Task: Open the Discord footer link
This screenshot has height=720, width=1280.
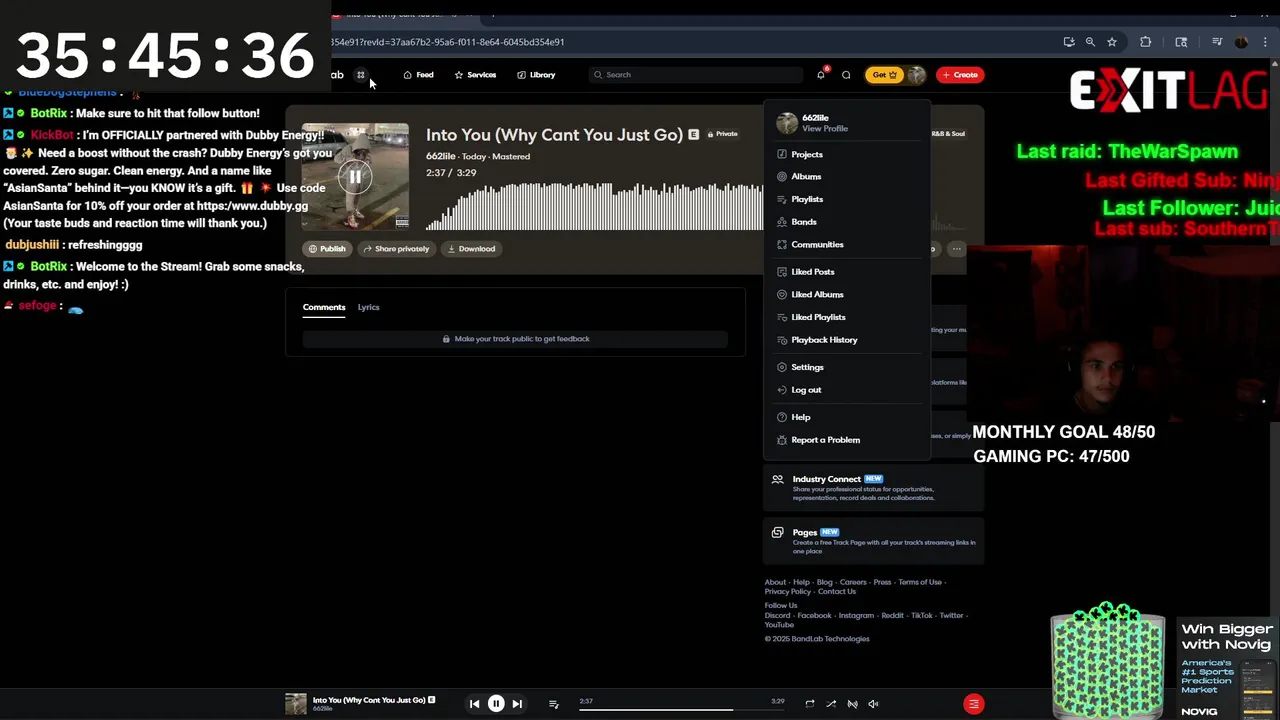Action: [778, 616]
